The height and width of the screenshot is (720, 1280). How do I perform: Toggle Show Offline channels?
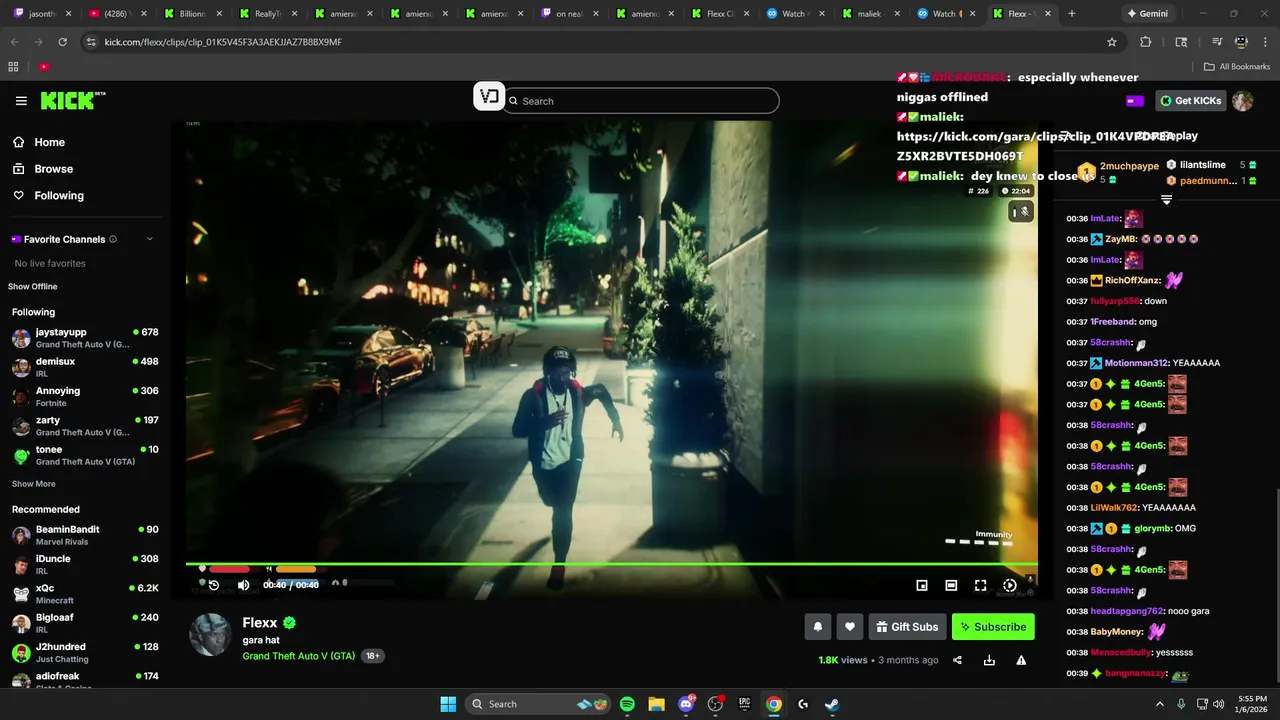point(33,287)
